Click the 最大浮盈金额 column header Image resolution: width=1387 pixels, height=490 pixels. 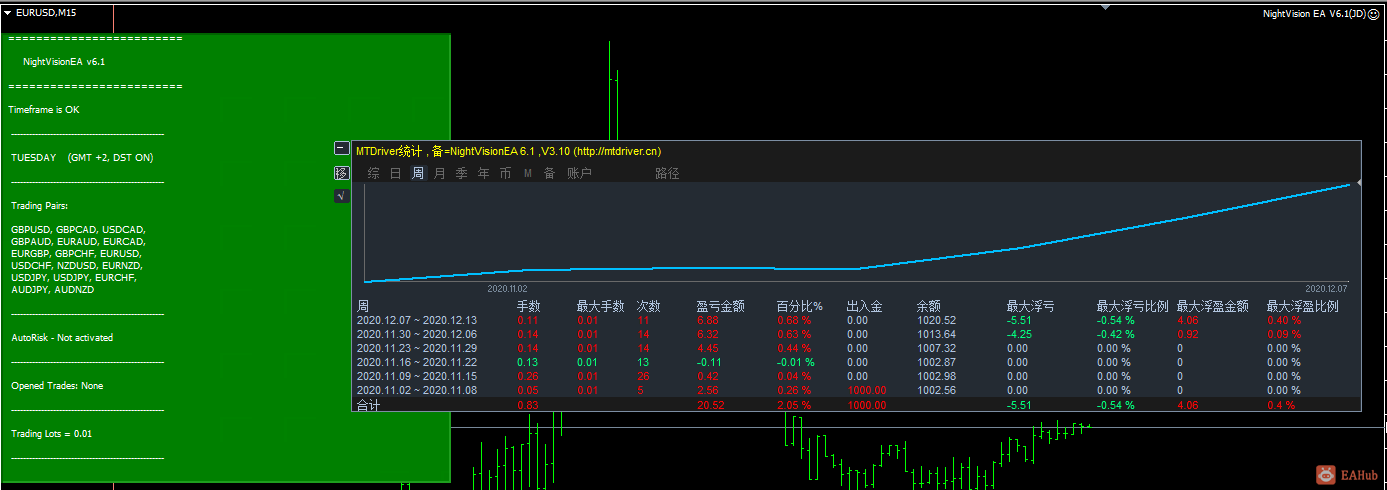(1213, 306)
